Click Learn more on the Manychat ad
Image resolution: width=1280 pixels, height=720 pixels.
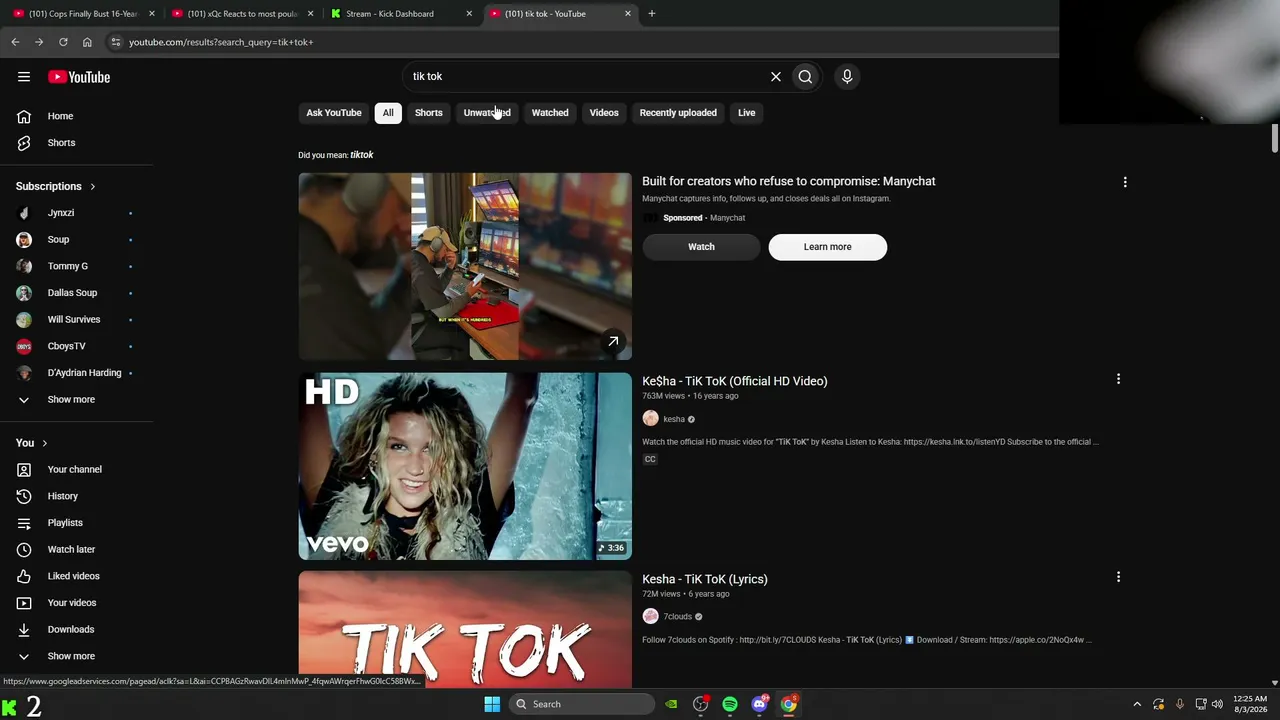[828, 247]
